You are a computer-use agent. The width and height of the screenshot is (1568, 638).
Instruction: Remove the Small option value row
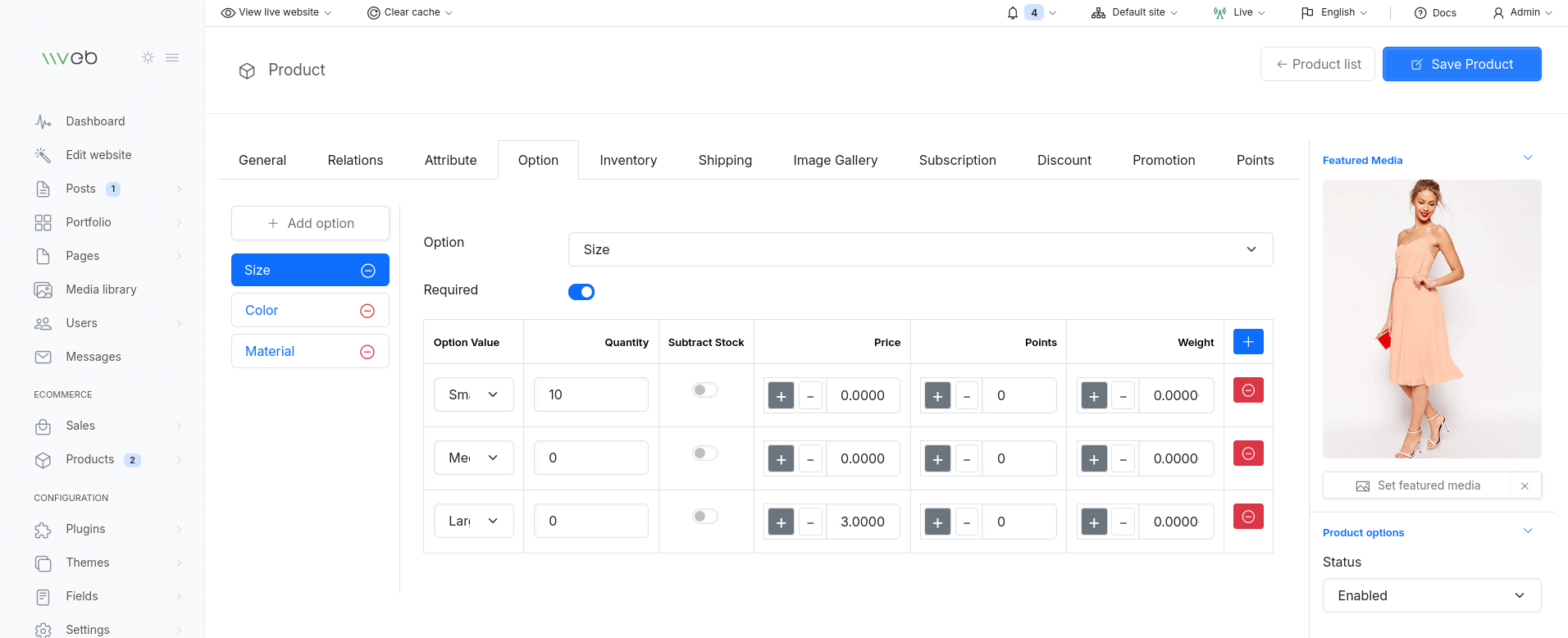pyautogui.click(x=1247, y=390)
